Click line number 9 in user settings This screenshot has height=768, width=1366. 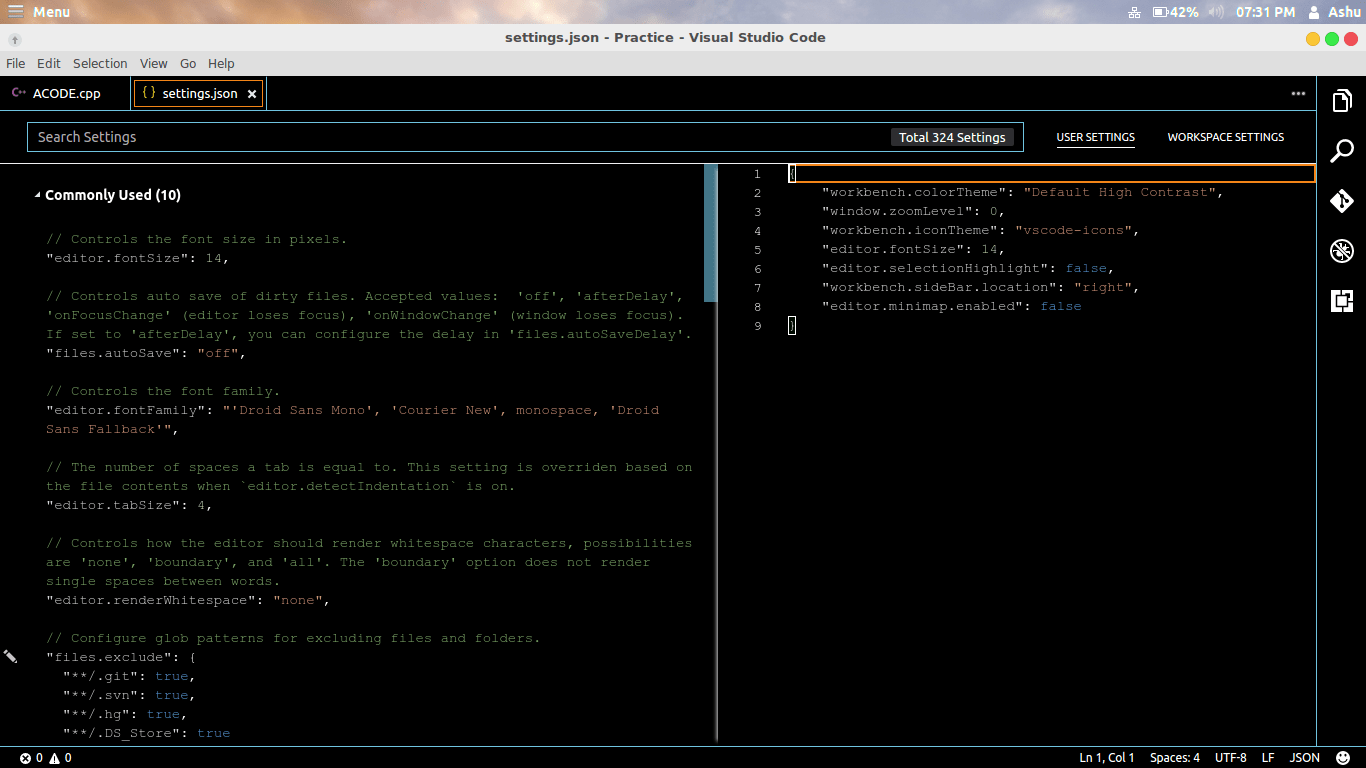(757, 326)
